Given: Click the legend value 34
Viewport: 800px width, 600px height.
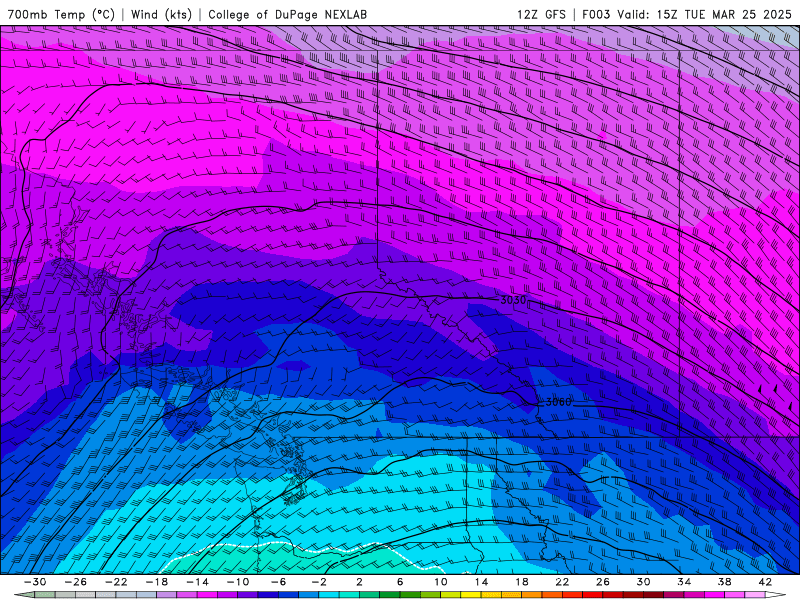Looking at the screenshot, I should click(684, 582).
